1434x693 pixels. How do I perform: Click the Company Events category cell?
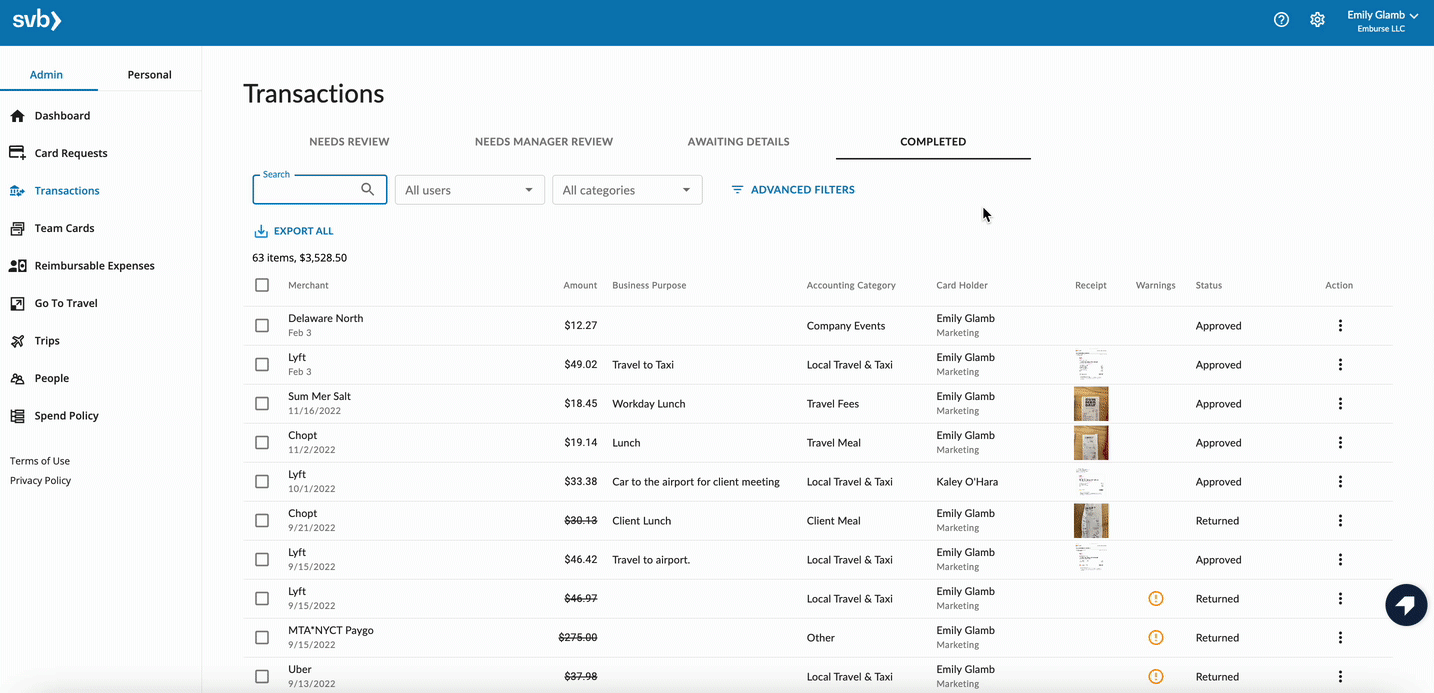[846, 326]
